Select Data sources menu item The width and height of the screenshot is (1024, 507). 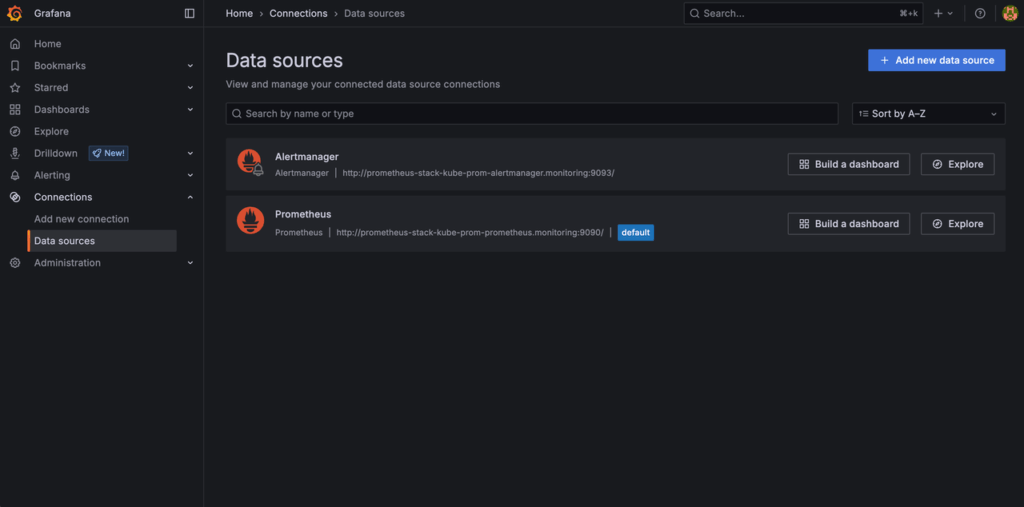click(103, 241)
